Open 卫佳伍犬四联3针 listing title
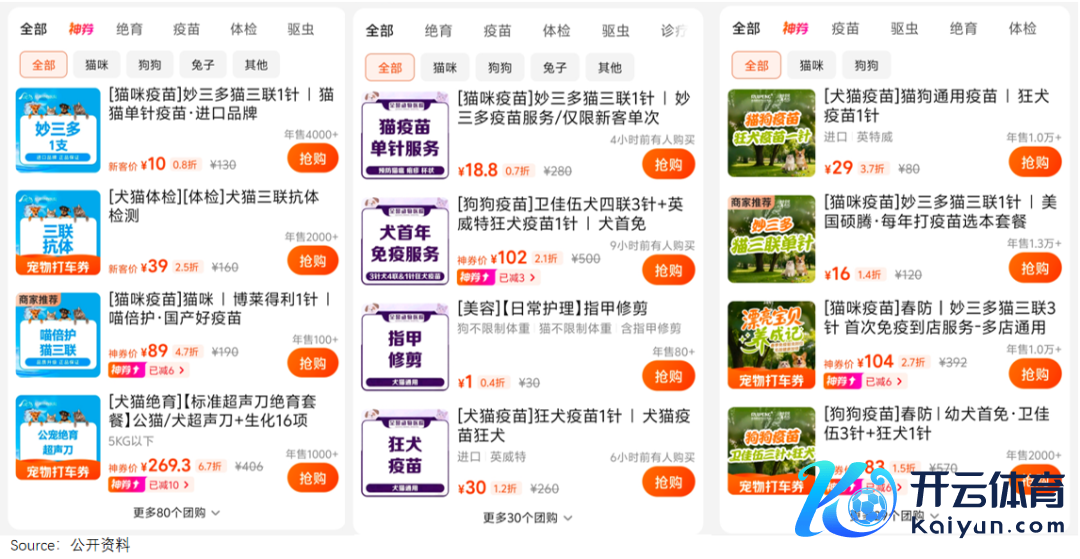This screenshot has height=559, width=1080. (x=570, y=214)
